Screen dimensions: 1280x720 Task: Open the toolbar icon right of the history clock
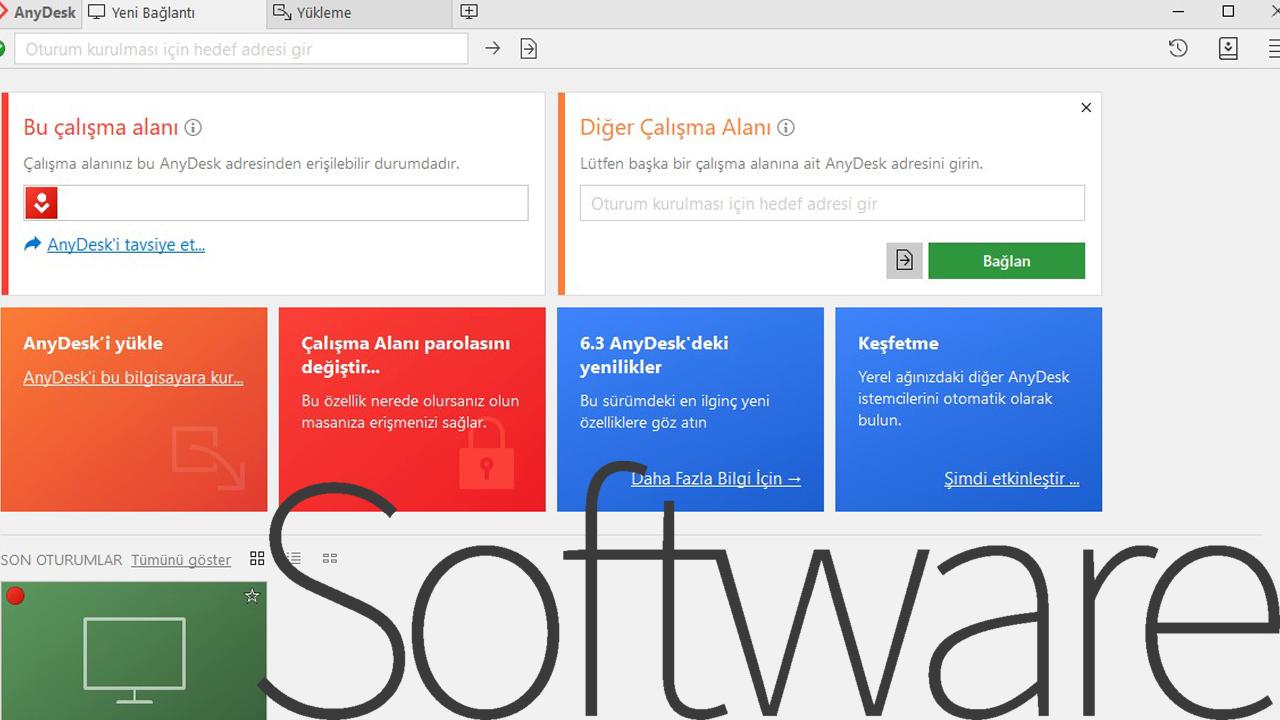click(x=1228, y=48)
